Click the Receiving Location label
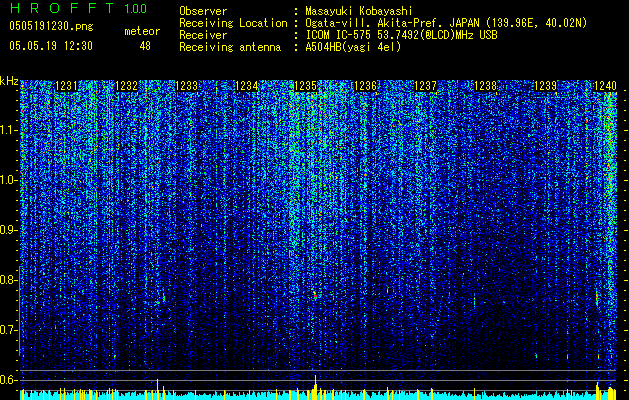Viewport: 629px width, 400px height. [233, 23]
